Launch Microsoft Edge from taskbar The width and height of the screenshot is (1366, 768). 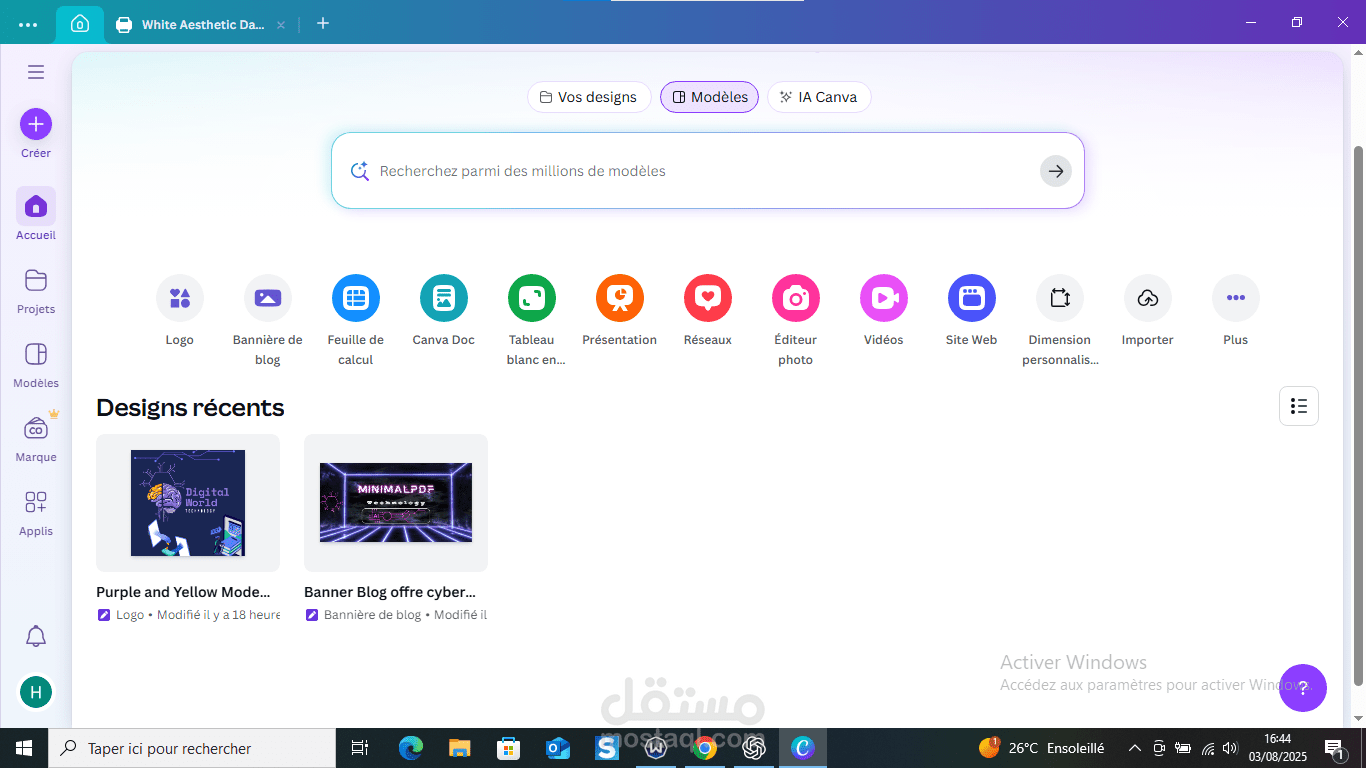point(411,748)
